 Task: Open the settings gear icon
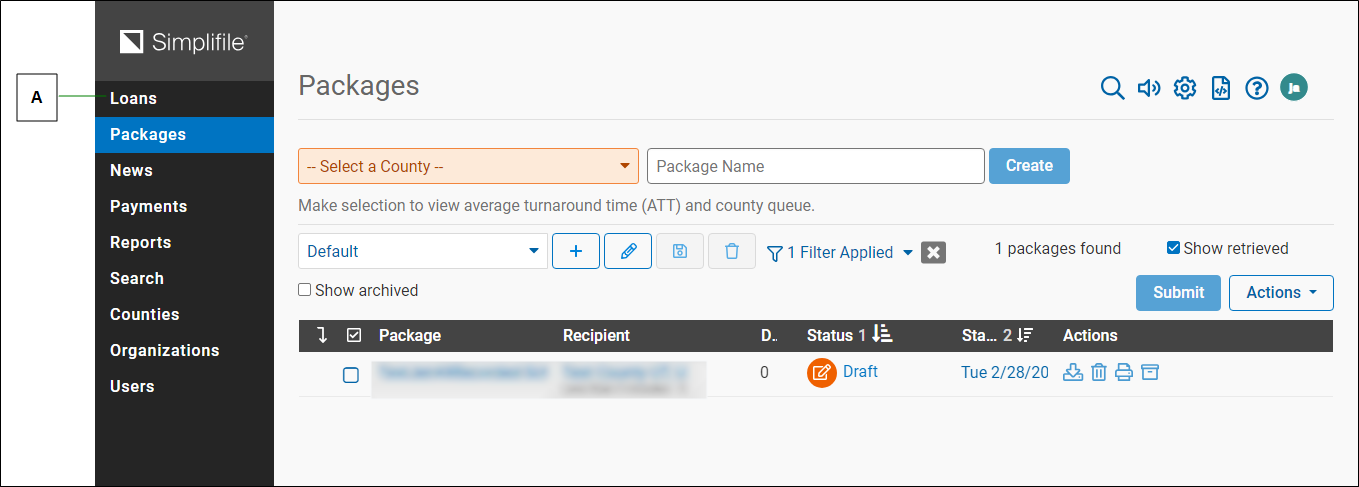pos(1185,88)
